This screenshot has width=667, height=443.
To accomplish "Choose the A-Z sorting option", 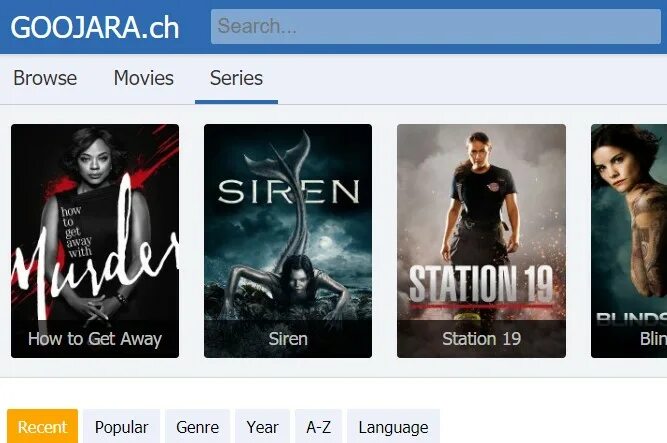I will coord(318,426).
